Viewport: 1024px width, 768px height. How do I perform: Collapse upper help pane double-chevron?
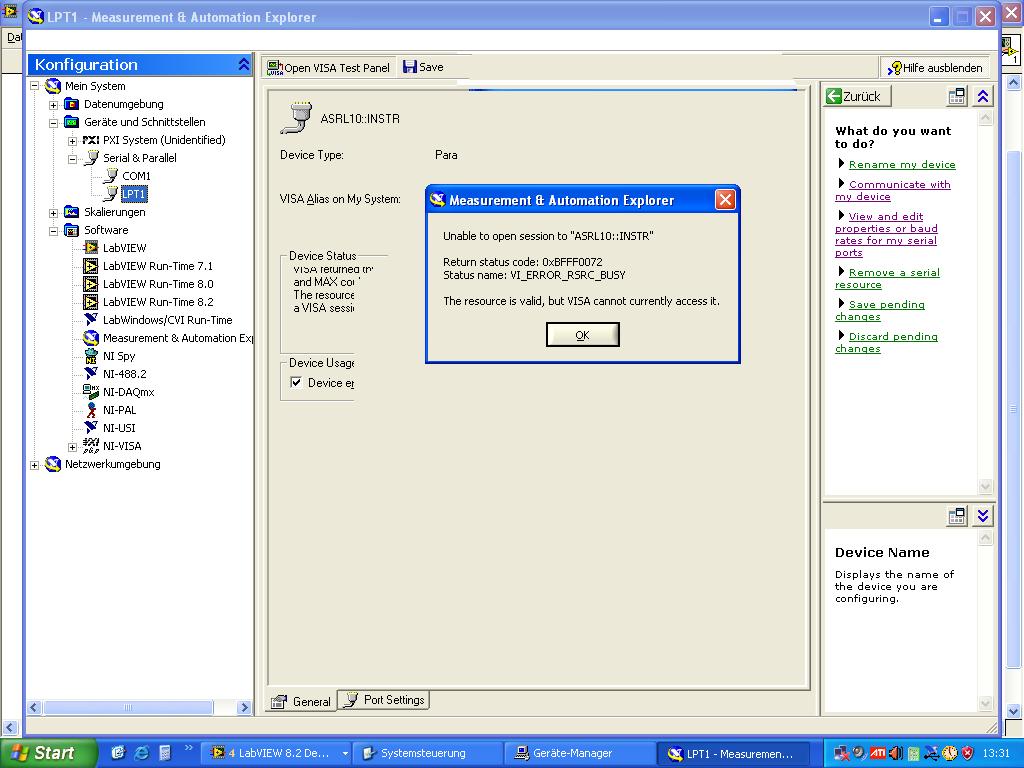tap(983, 96)
